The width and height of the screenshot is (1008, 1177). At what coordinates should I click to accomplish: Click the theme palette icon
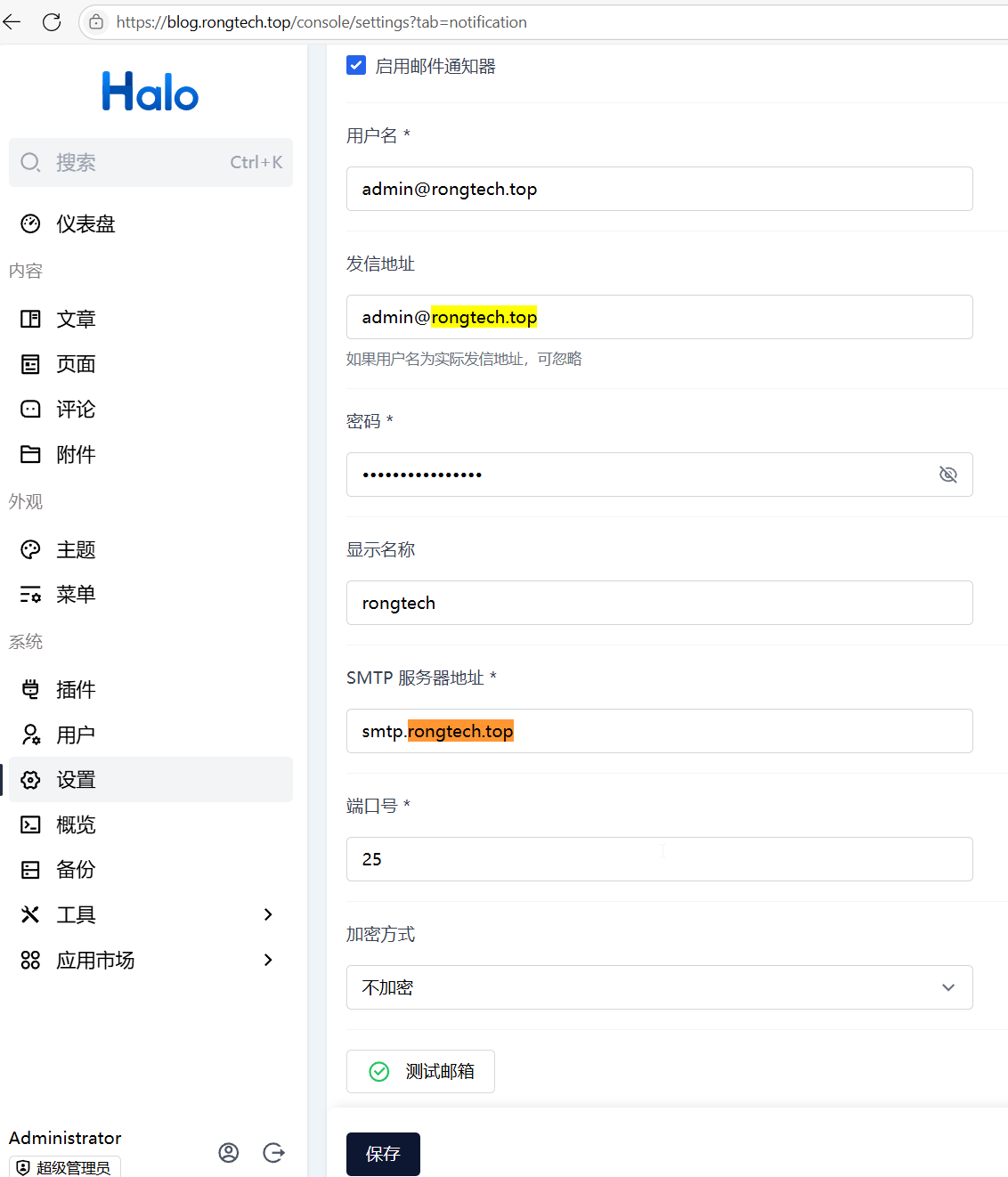[30, 549]
